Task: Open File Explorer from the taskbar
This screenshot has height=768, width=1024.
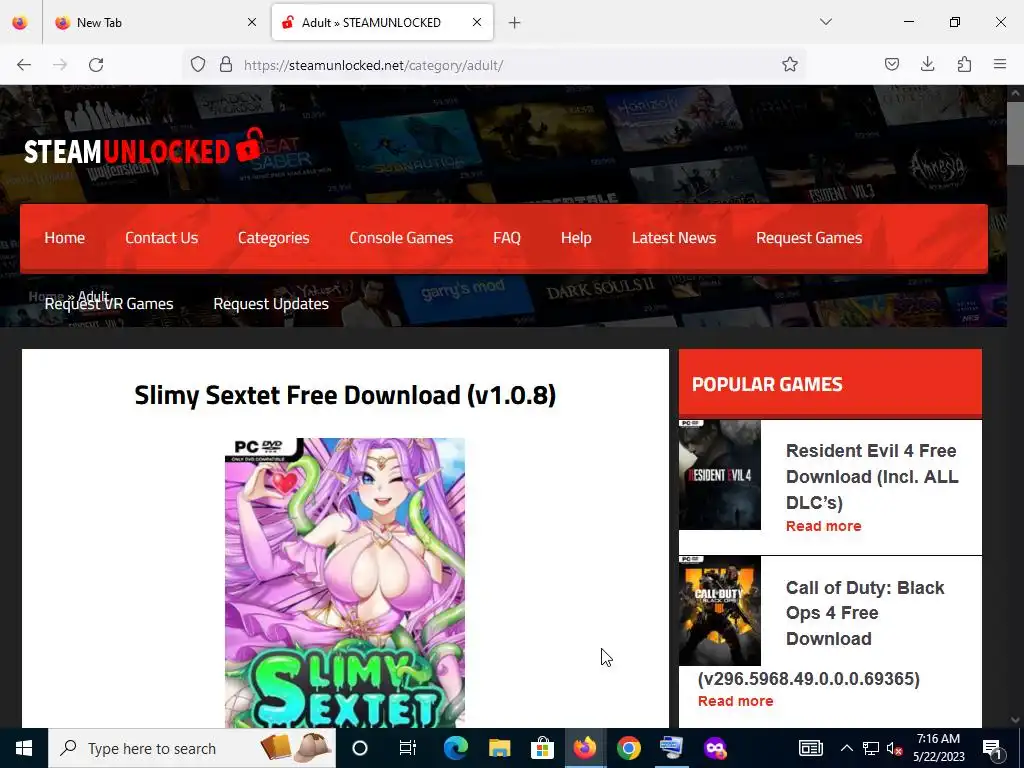Action: coord(500,748)
